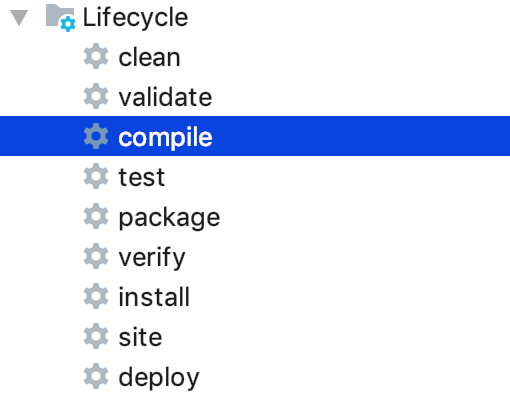Select the verify lifecycle phase
The image size is (510, 396).
[152, 258]
